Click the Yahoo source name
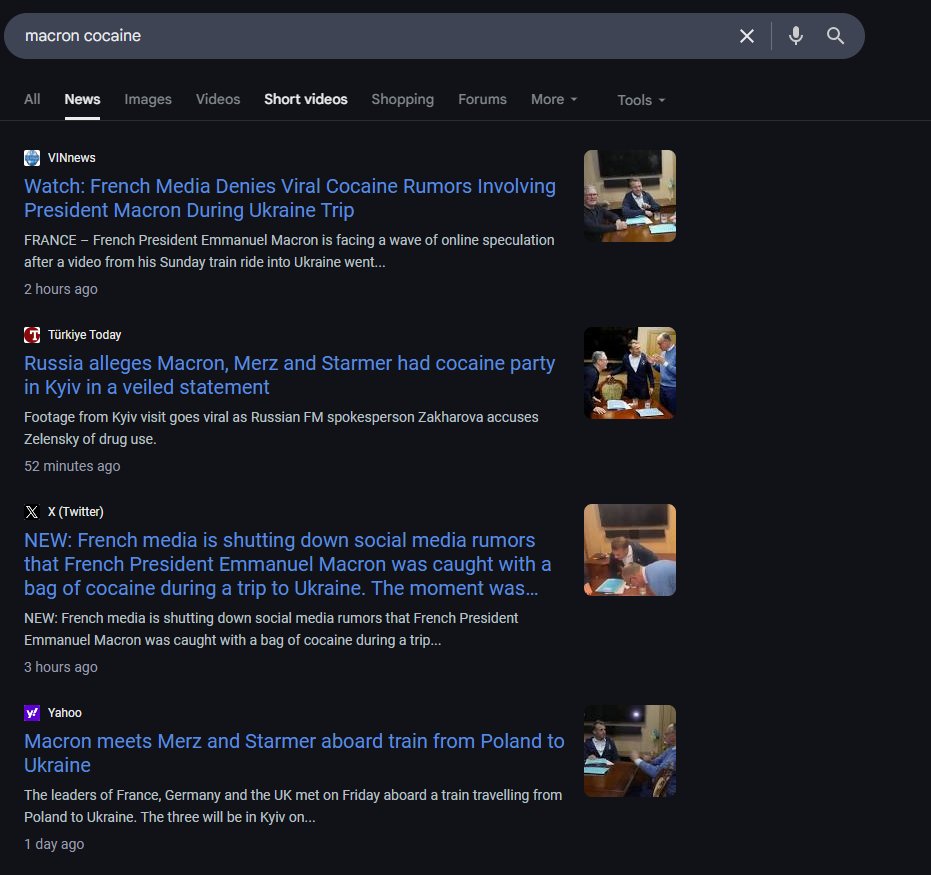This screenshot has width=931, height=875. (x=65, y=712)
